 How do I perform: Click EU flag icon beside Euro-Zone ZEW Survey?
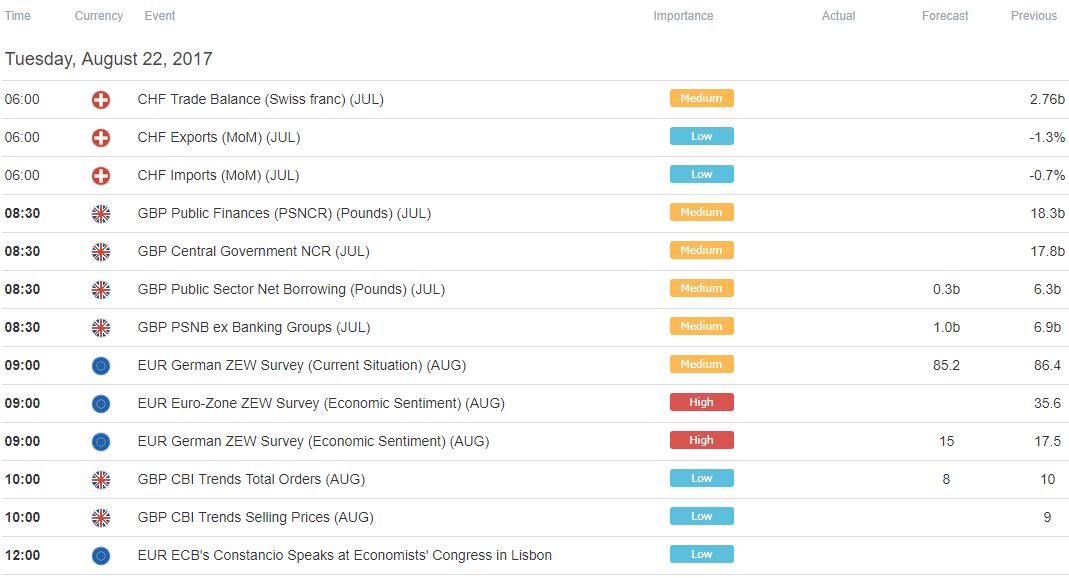tap(101, 404)
